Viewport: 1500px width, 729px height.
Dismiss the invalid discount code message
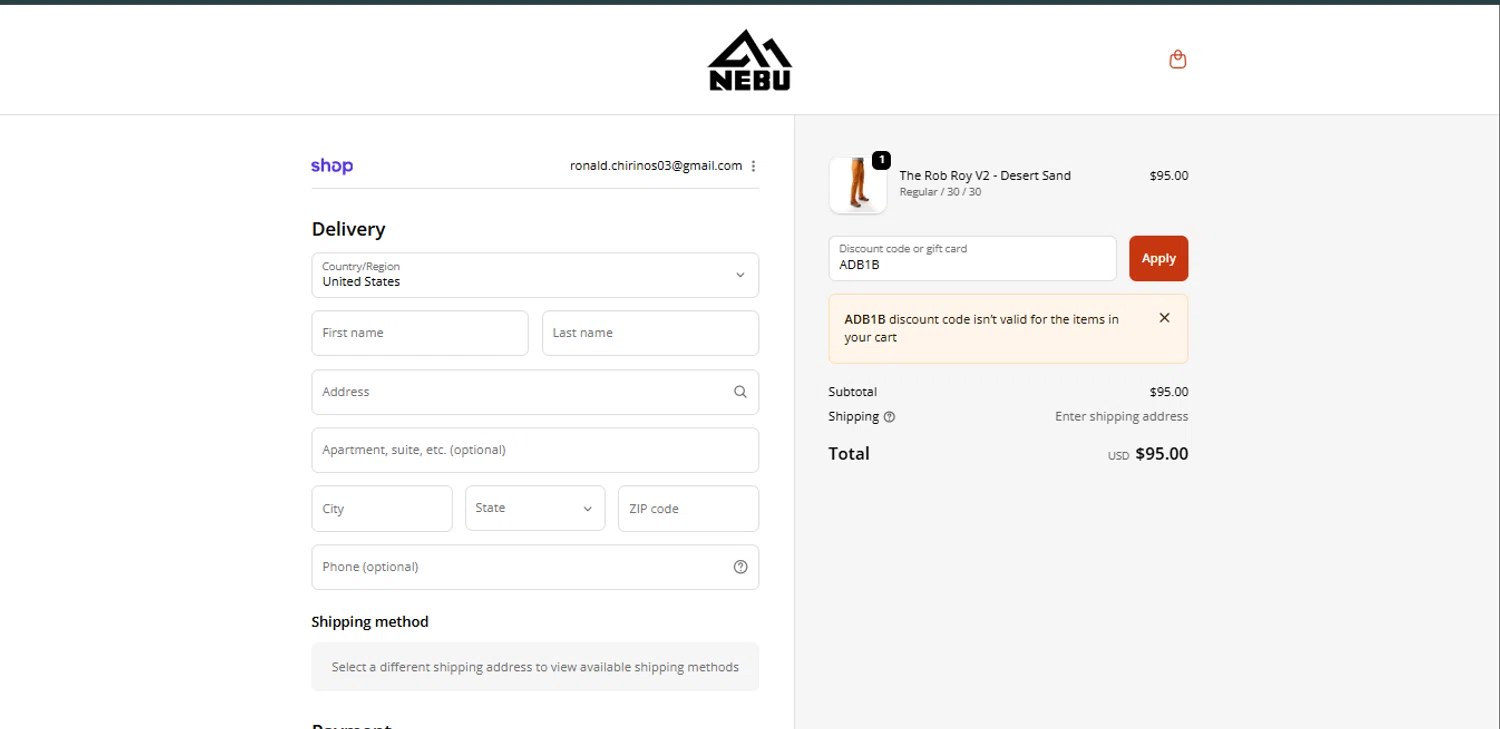point(1164,318)
